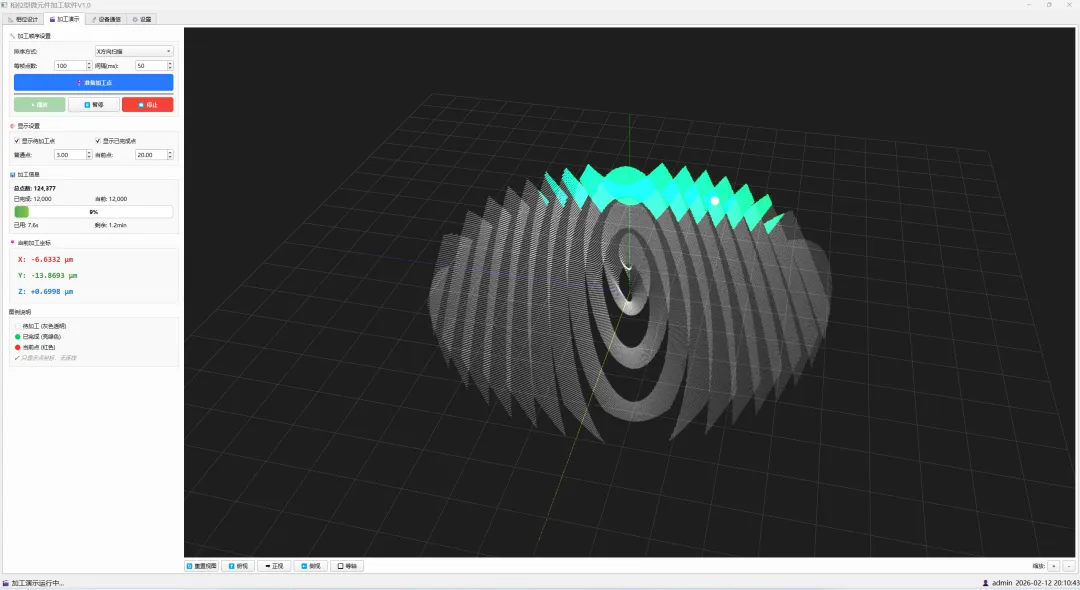Click the normal point size field showing 3.00
The image size is (1080, 590).
coord(70,155)
